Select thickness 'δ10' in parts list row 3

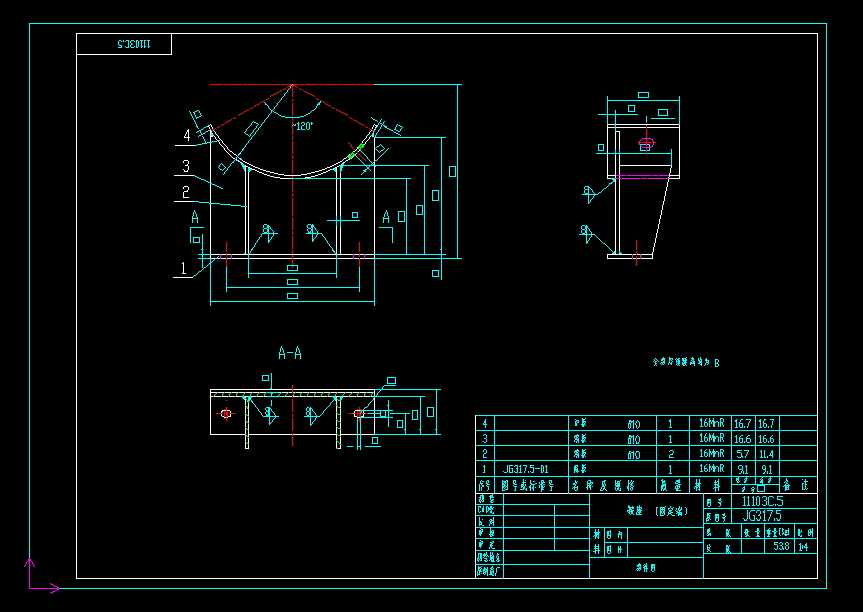coord(633,439)
